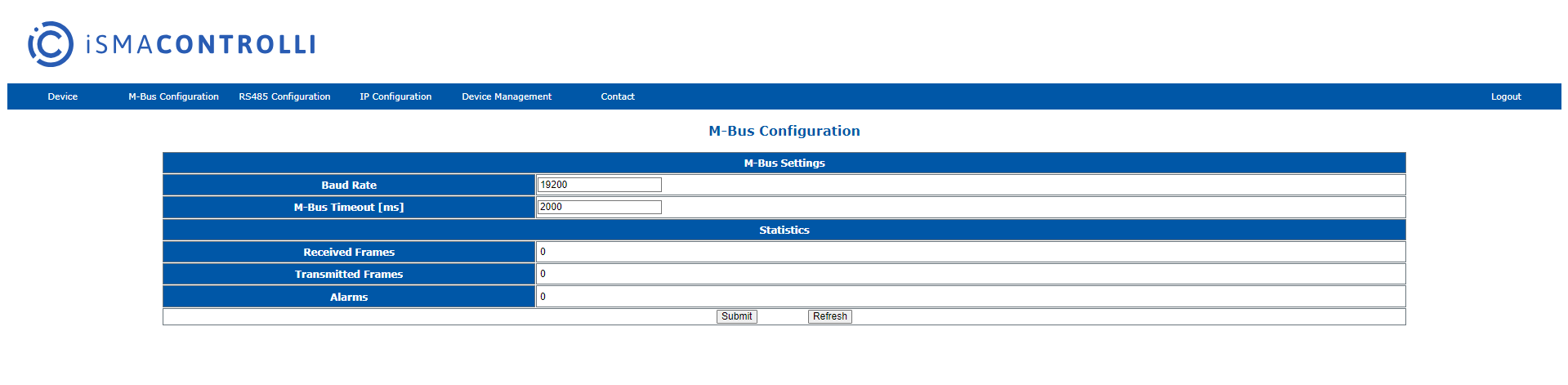Select the Contact menu item
Image resolution: width=1568 pixels, height=385 pixels.
click(x=618, y=96)
